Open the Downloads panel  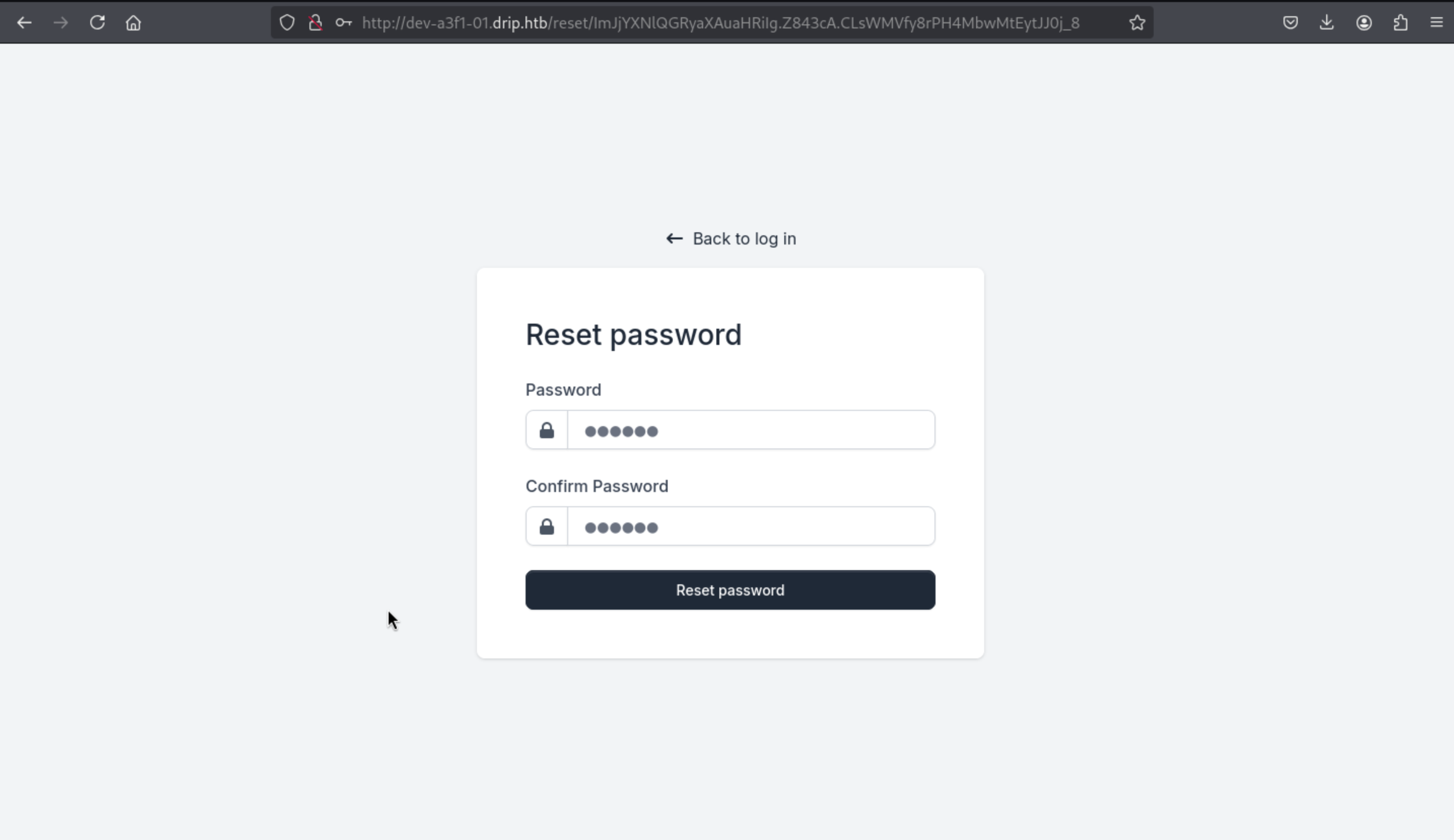[x=1327, y=23]
